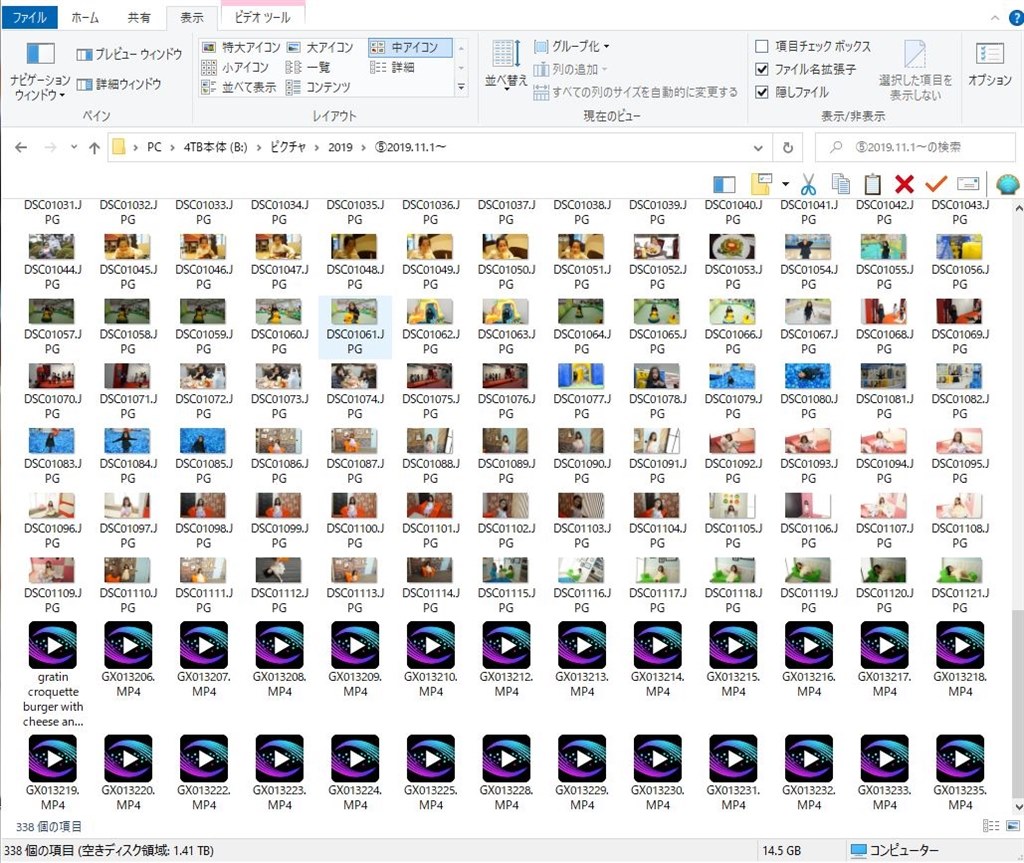Select video file GX013235.MP4

[x=960, y=773]
